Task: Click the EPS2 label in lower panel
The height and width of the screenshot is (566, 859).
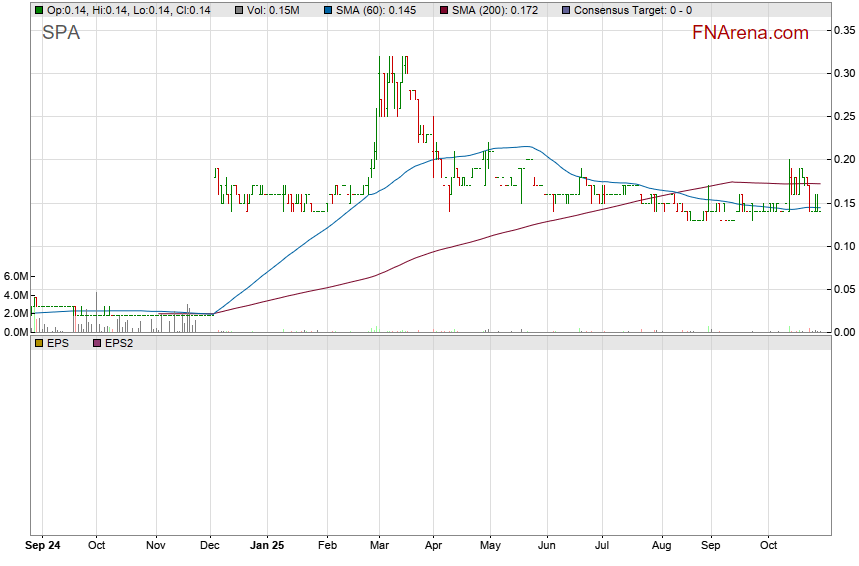Action: pyautogui.click(x=120, y=343)
